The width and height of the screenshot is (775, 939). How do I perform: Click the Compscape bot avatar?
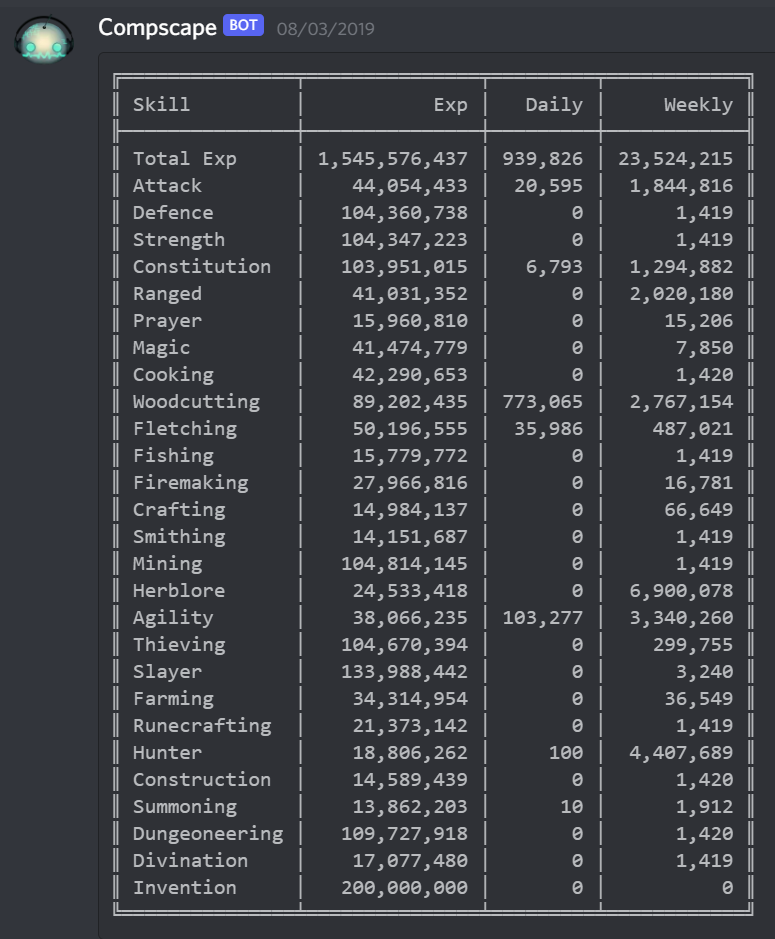pyautogui.click(x=44, y=42)
